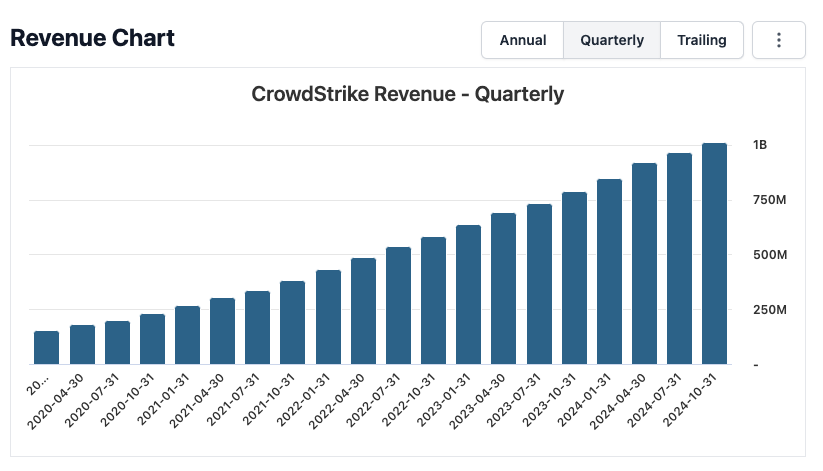Click the 500M y-axis label
This screenshot has height=471, width=823.
770,255
